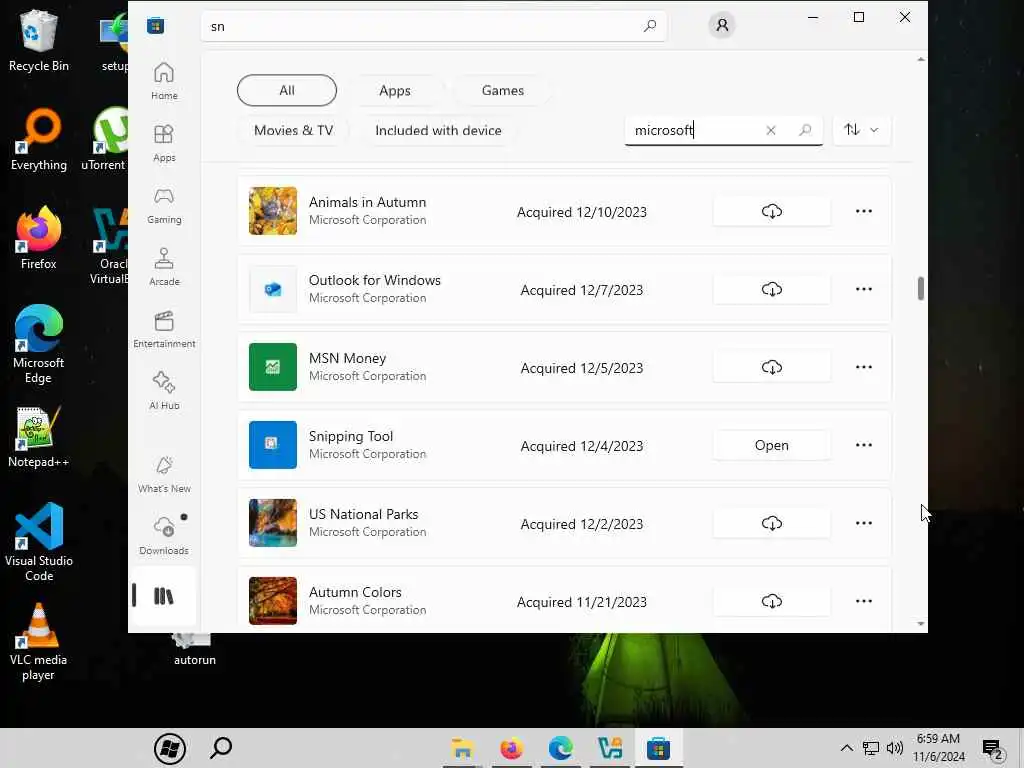The width and height of the screenshot is (1024, 768).
Task: Select the Movies & TV filter
Action: click(x=293, y=130)
